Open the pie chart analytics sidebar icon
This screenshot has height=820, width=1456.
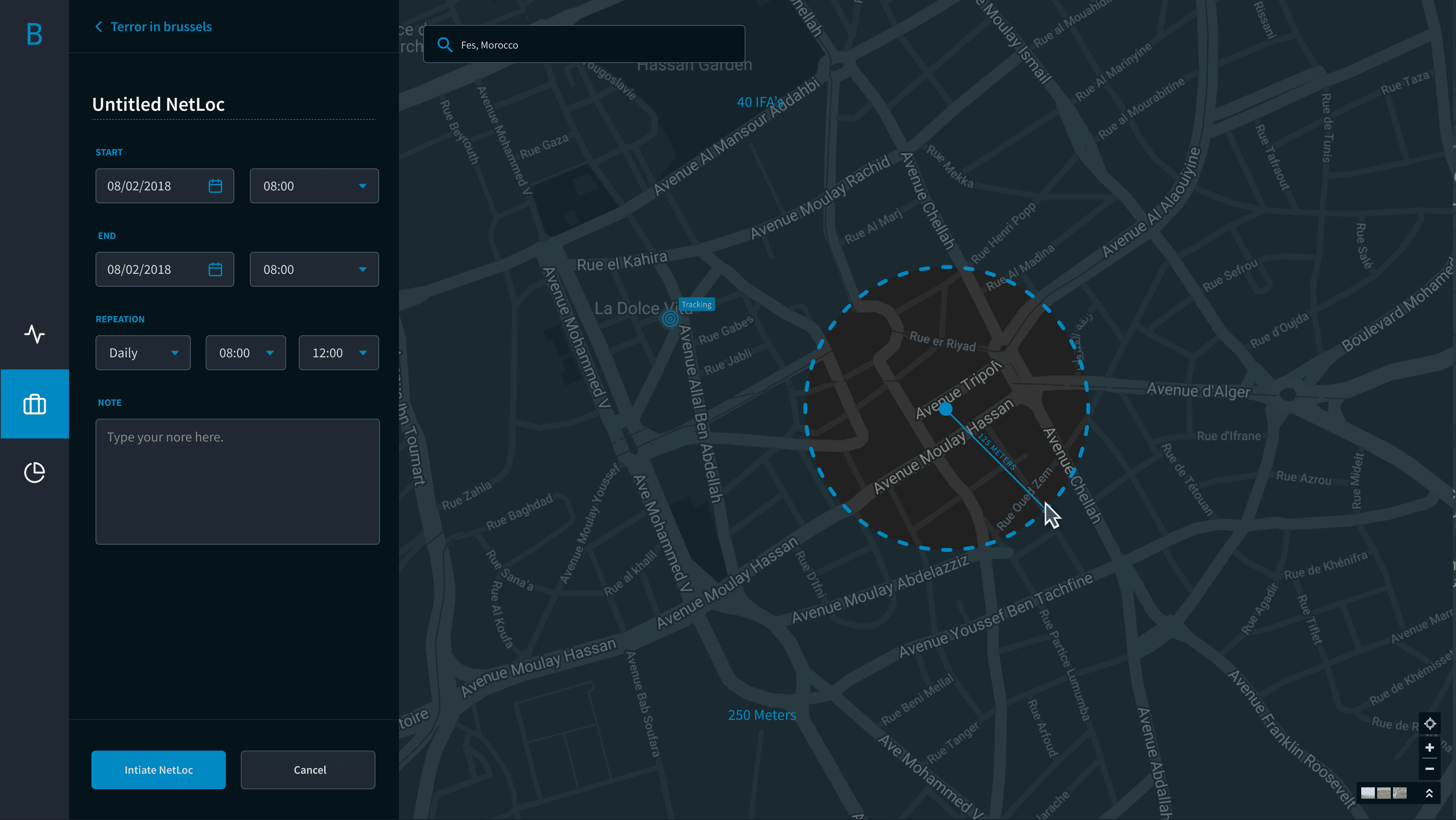(35, 472)
